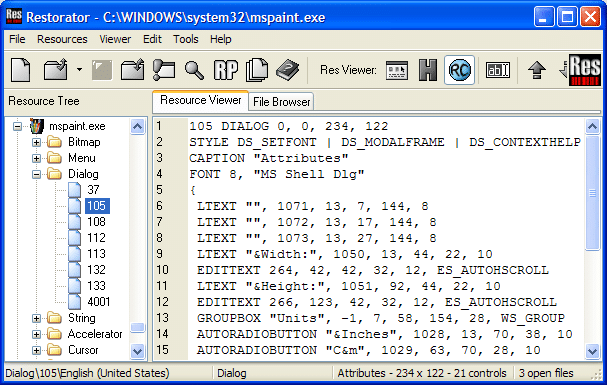
Task: Select the Cursor folder in tree
Action: [83, 350]
